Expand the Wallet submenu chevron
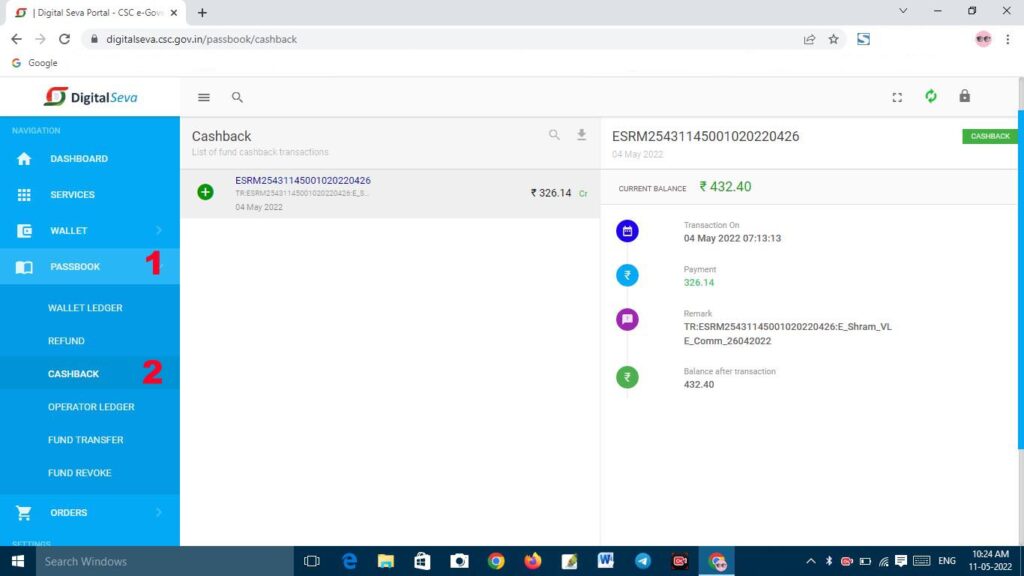 pyautogui.click(x=159, y=231)
